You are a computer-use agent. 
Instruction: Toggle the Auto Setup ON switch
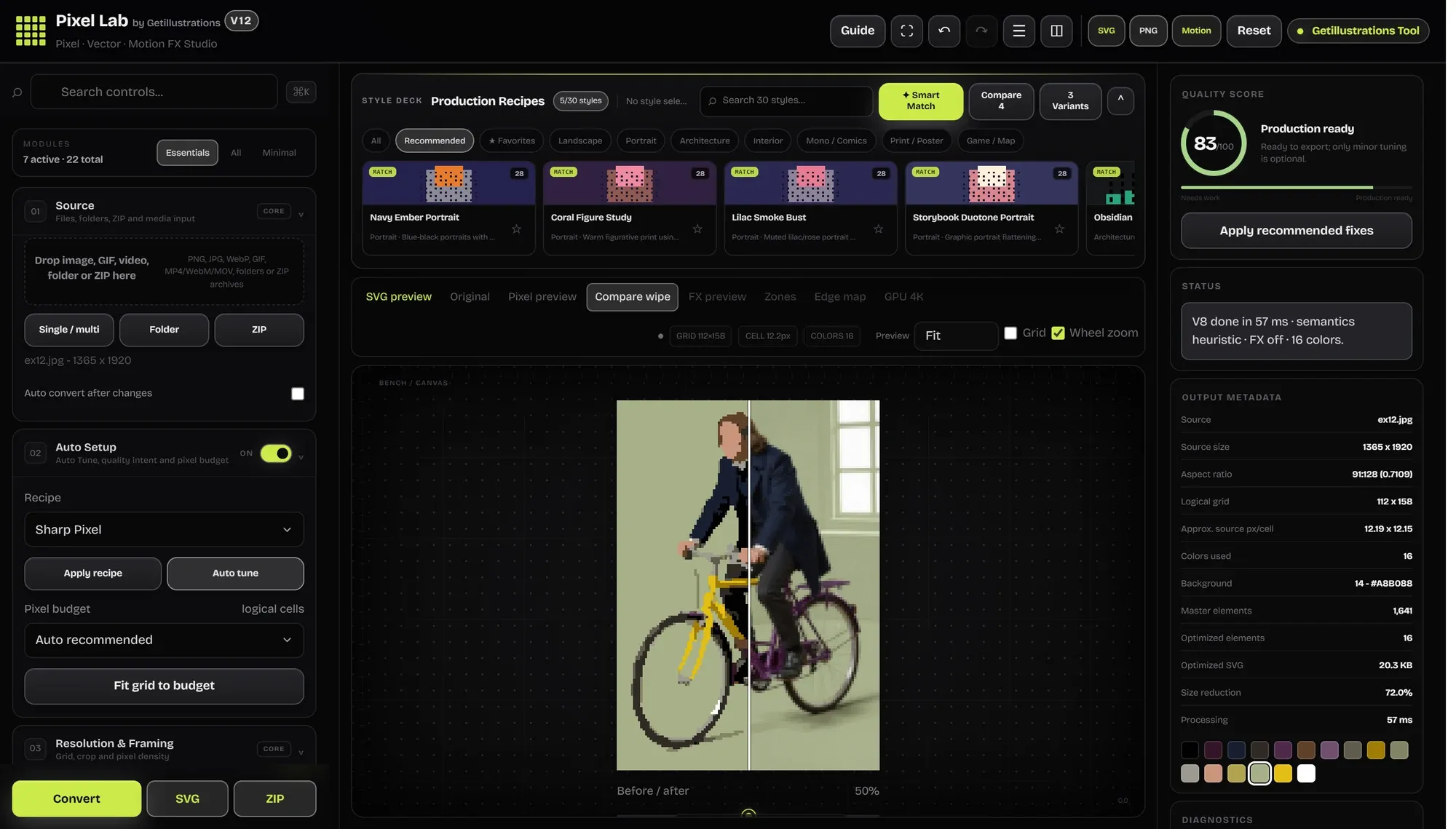click(276, 453)
